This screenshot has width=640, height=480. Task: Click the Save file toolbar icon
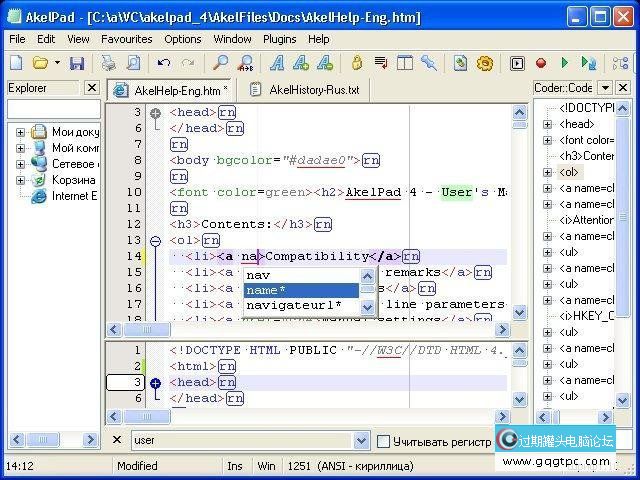pyautogui.click(x=77, y=63)
